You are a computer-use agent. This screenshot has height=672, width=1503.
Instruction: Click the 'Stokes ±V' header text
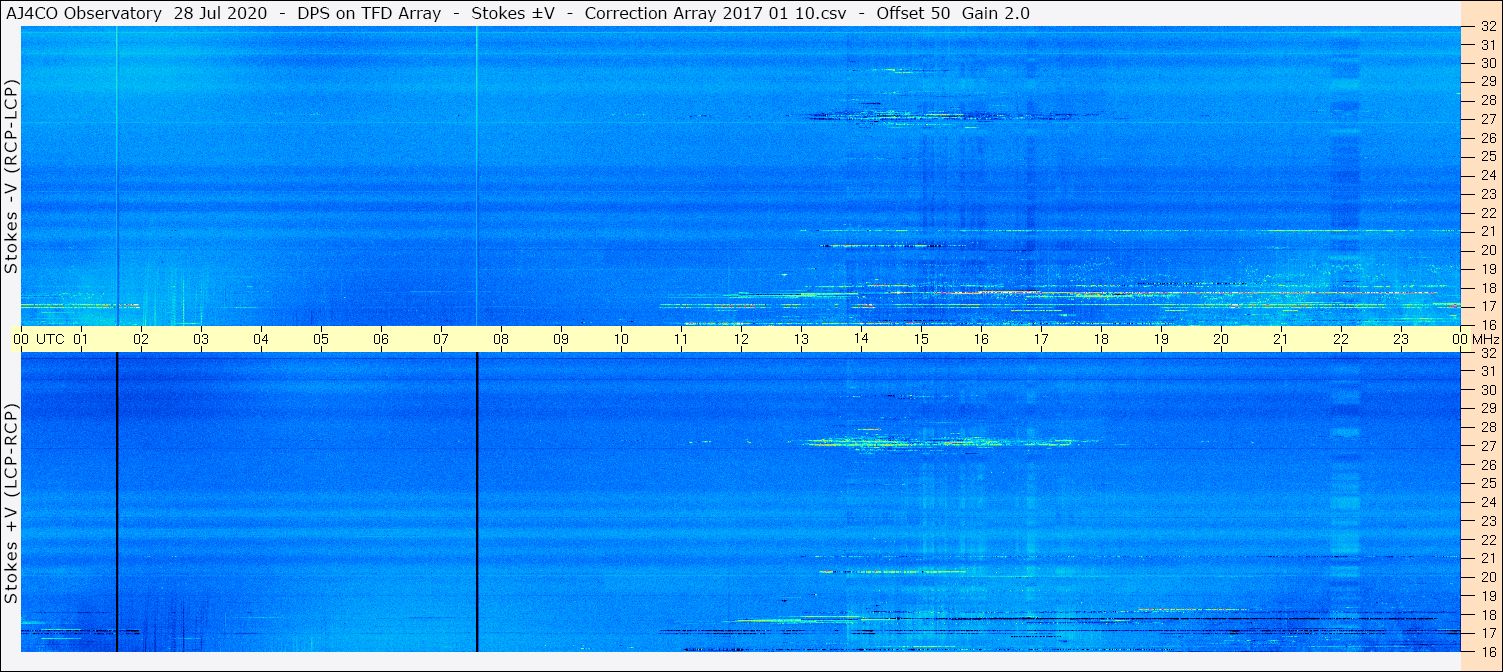pos(513,13)
